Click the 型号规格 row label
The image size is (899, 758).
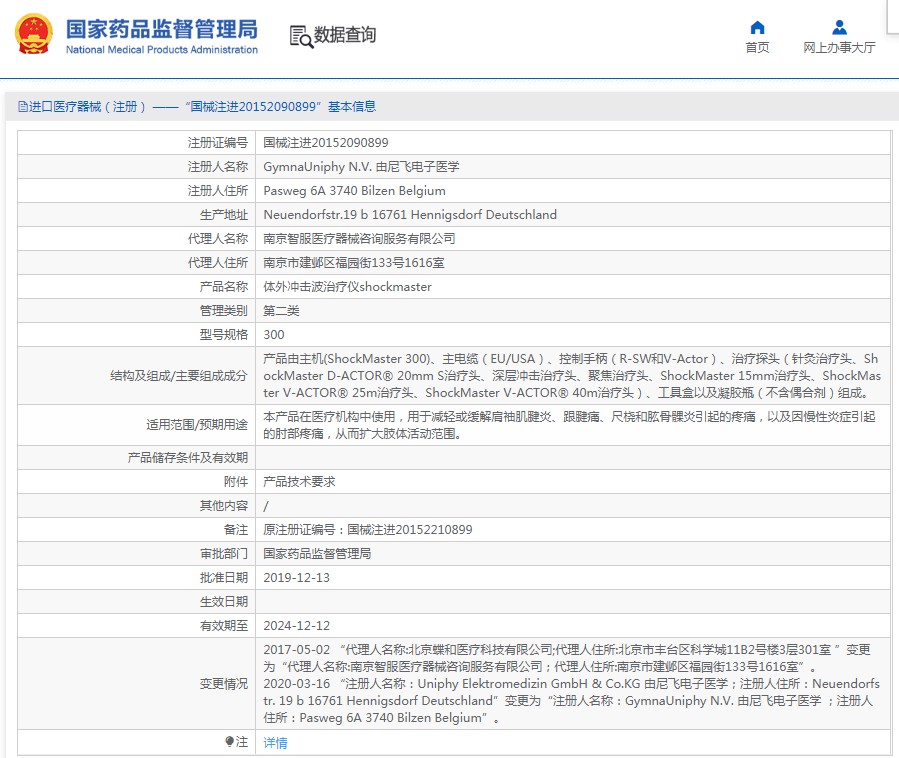click(224, 335)
